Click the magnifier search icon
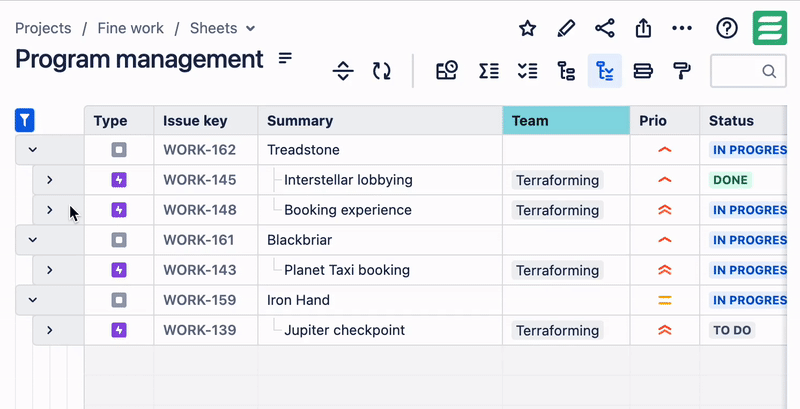Screen dimensions: 800x409 pyautogui.click(x=769, y=71)
